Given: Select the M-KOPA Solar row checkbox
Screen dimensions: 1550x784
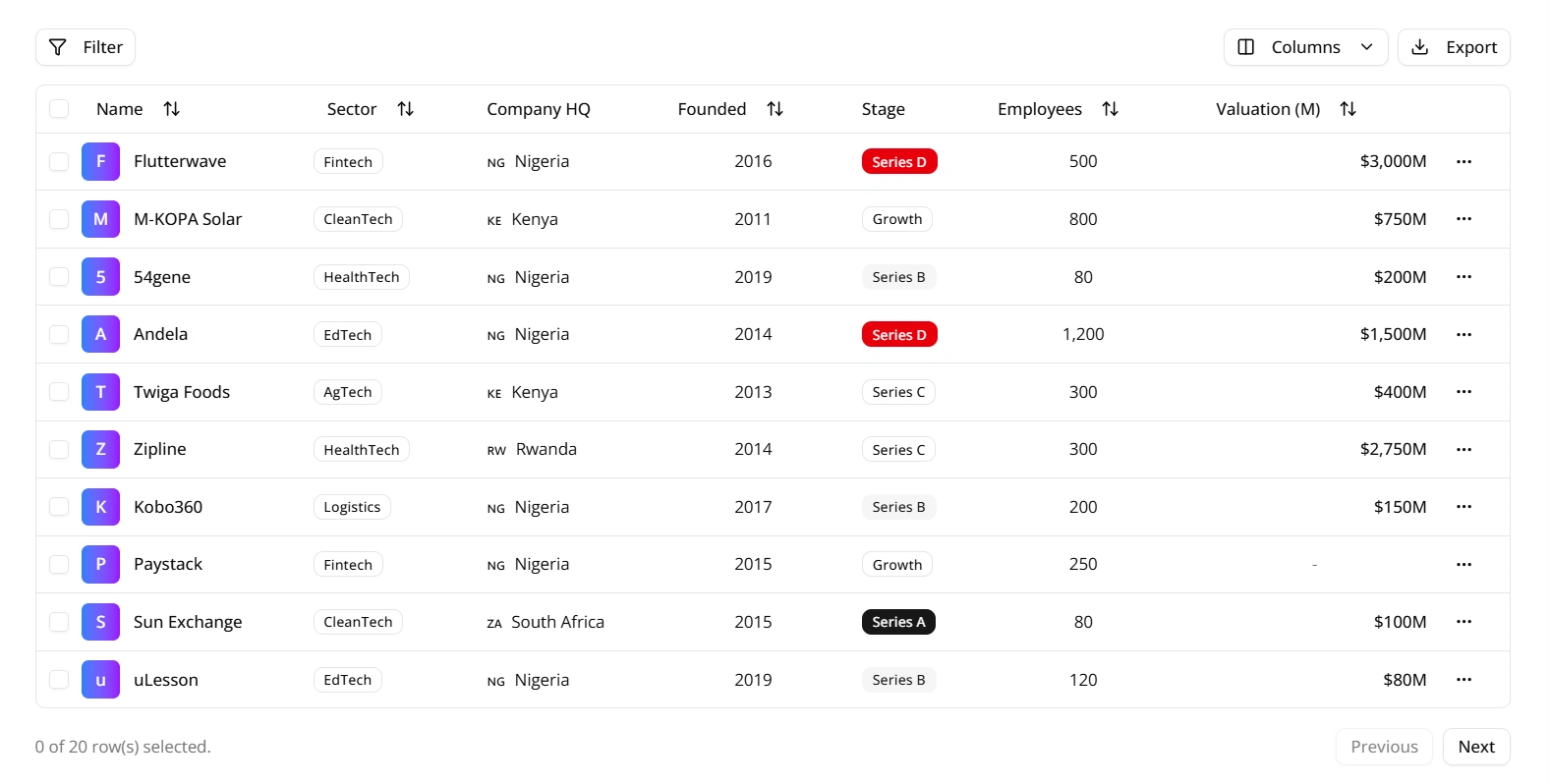Looking at the screenshot, I should coord(59,219).
